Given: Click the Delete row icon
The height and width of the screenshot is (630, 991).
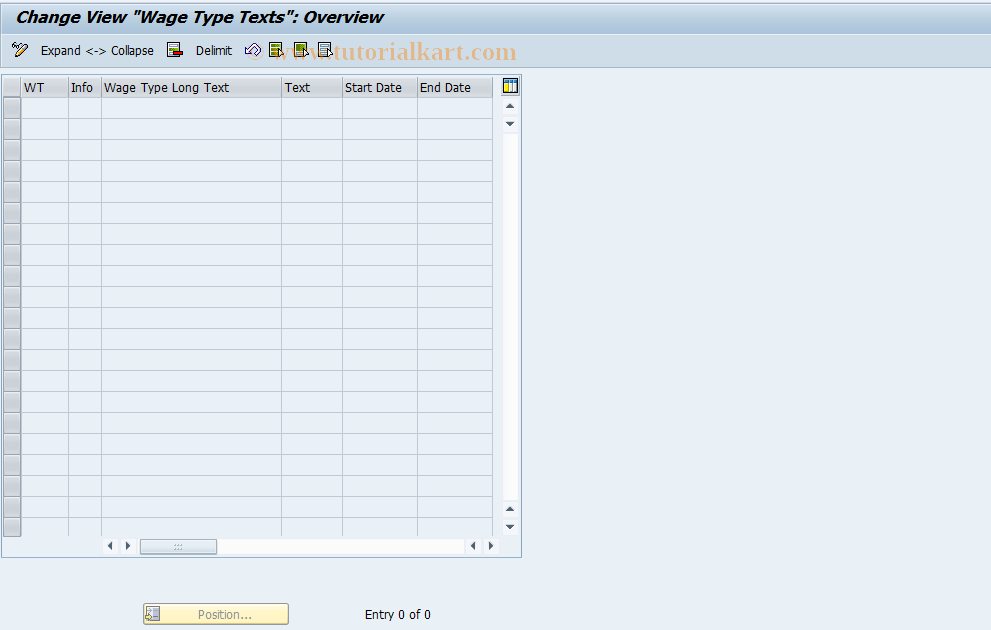Looking at the screenshot, I should click(175, 50).
